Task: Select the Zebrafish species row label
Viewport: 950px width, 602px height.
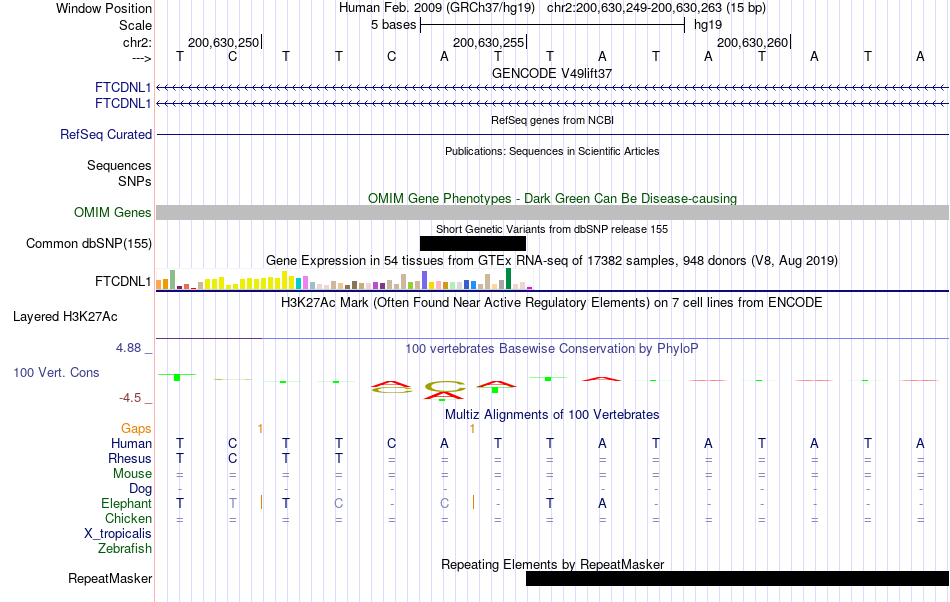Action: (x=125, y=548)
